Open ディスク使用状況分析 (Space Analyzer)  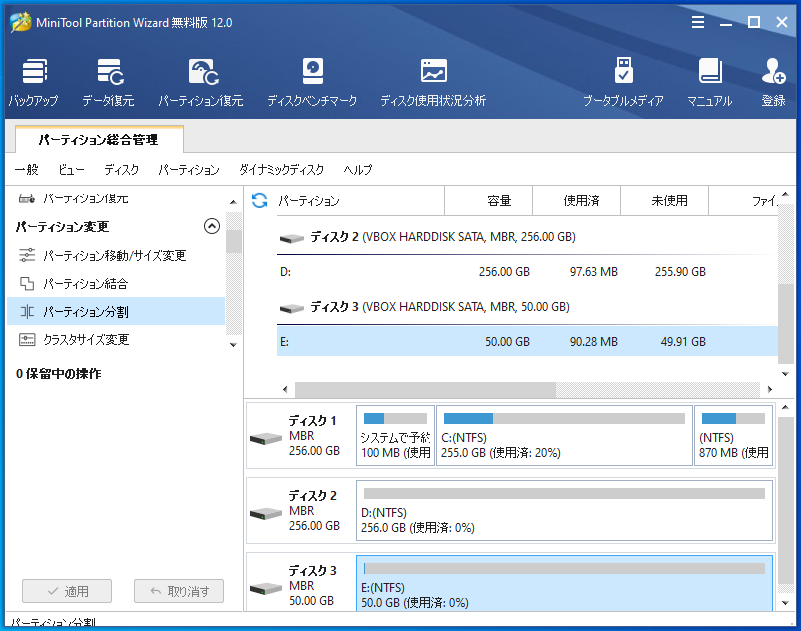[433, 82]
